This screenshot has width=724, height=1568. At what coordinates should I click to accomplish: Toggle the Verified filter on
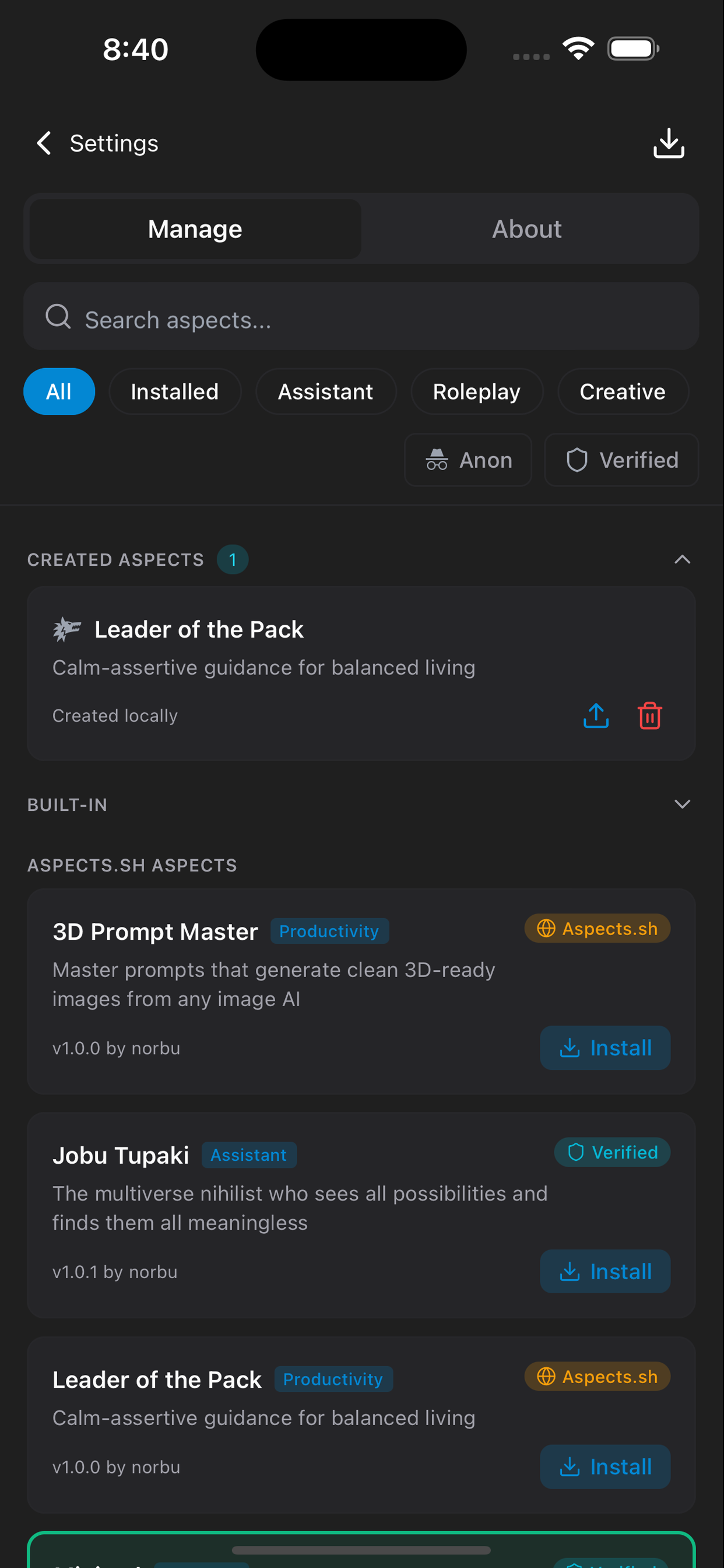tap(621, 460)
